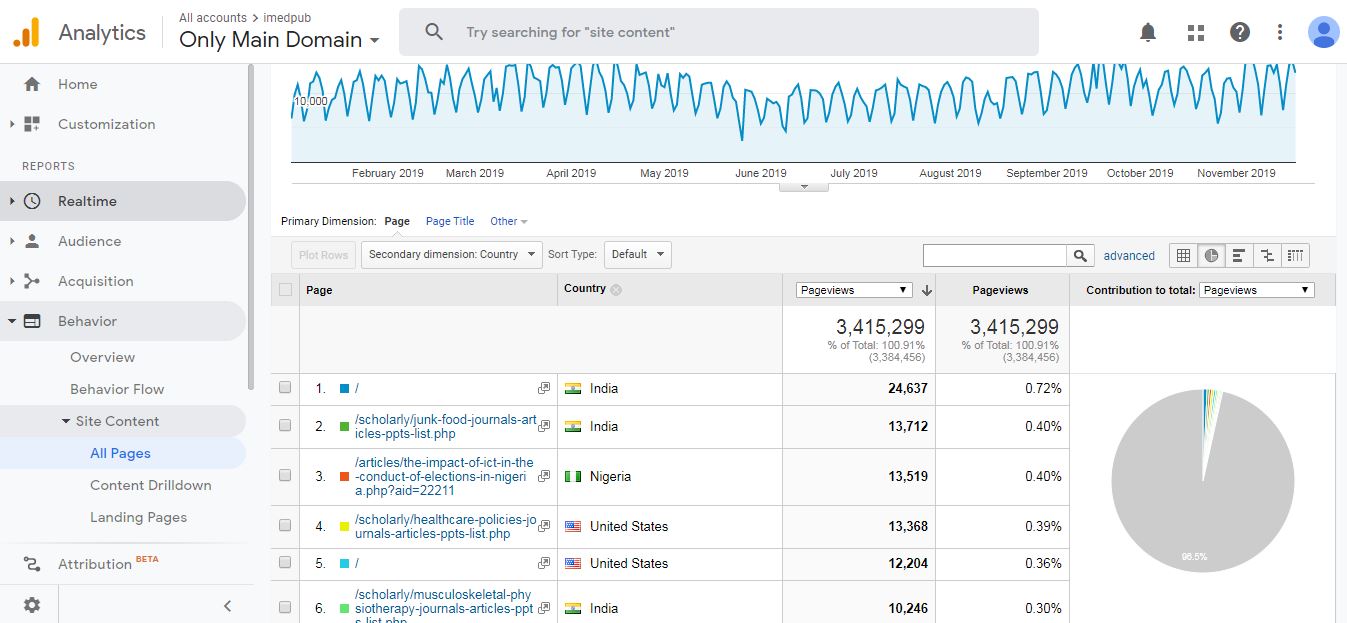
Task: Check the box for the Nigeria row
Action: point(286,476)
